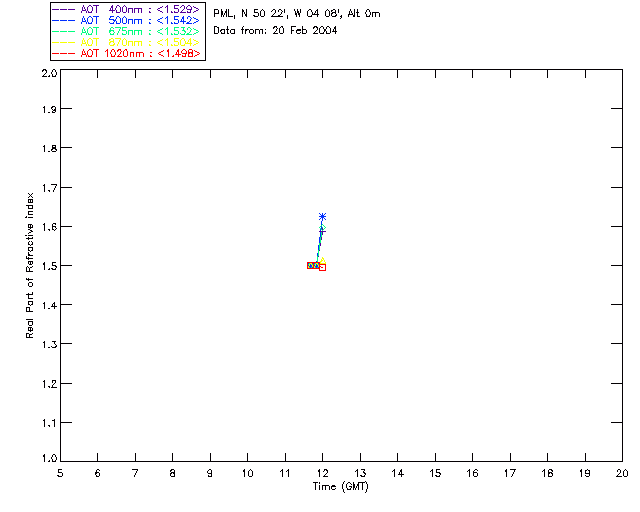Screen dimensions: 640x512
Task: Click y-axis tick label 1.0
Action: point(49,459)
